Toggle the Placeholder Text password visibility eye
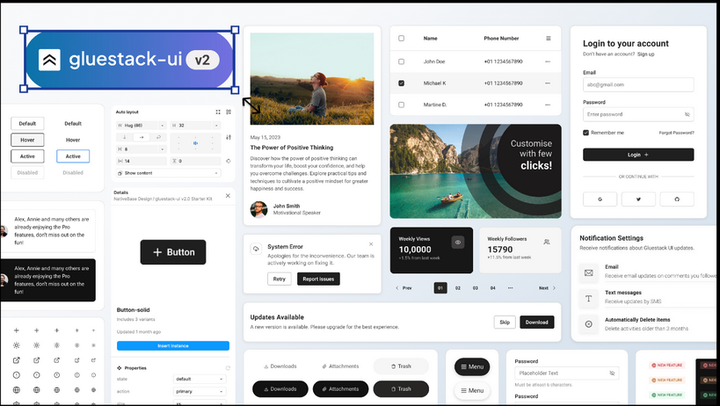Screen dimensions: 720x406 (612, 373)
